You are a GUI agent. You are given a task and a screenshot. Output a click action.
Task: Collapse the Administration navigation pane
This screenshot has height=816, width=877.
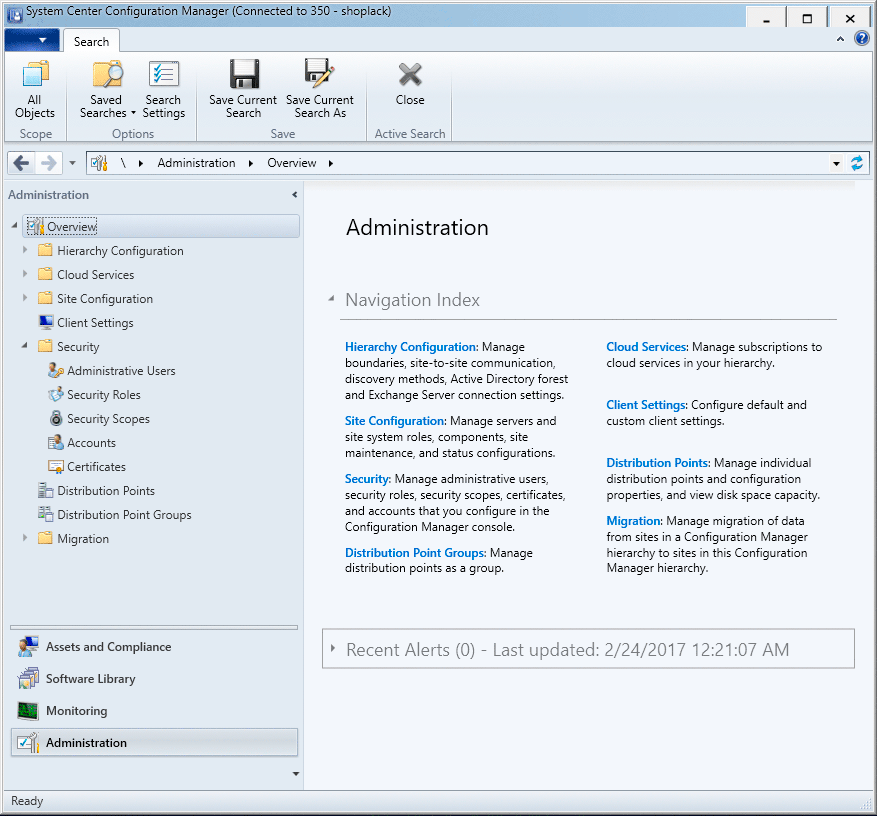point(294,195)
